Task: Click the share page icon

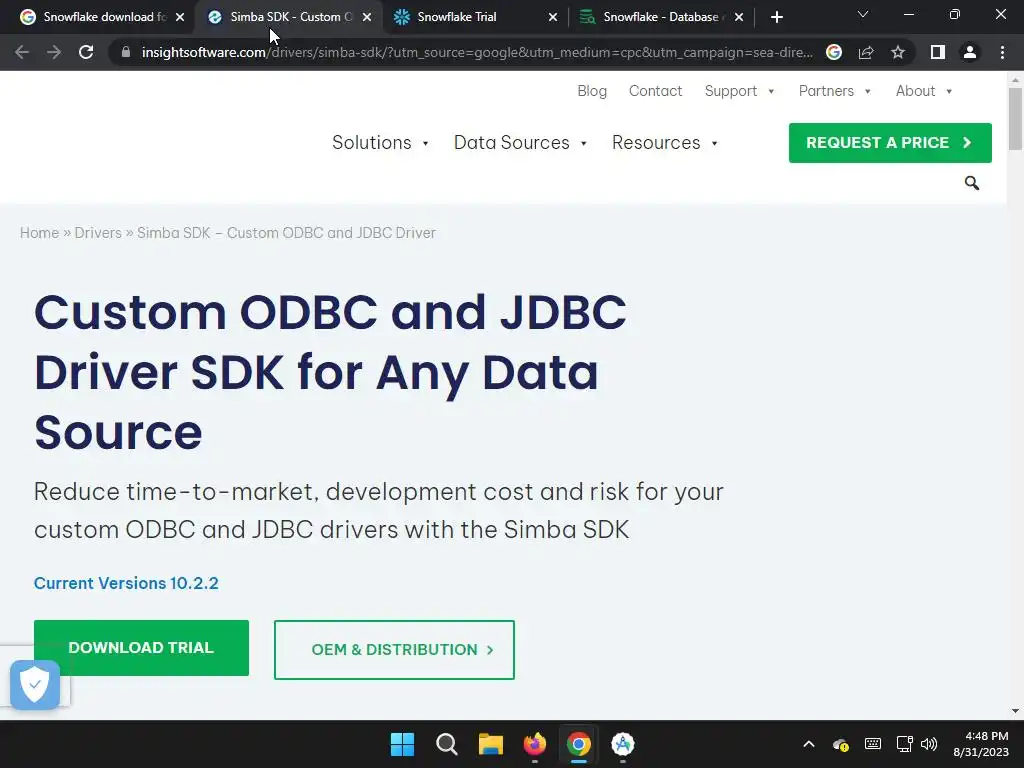Action: click(866, 52)
